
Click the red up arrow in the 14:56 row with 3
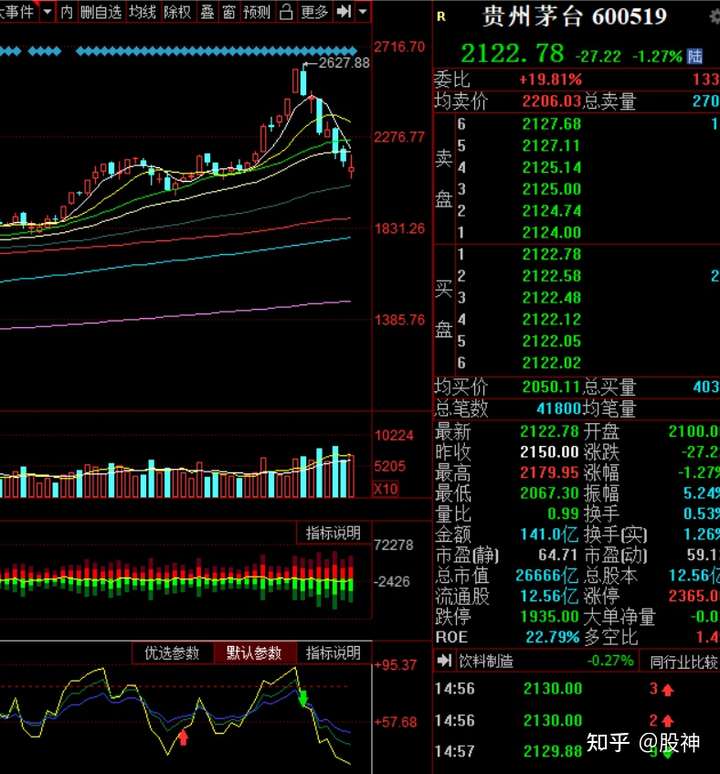[x=668, y=690]
